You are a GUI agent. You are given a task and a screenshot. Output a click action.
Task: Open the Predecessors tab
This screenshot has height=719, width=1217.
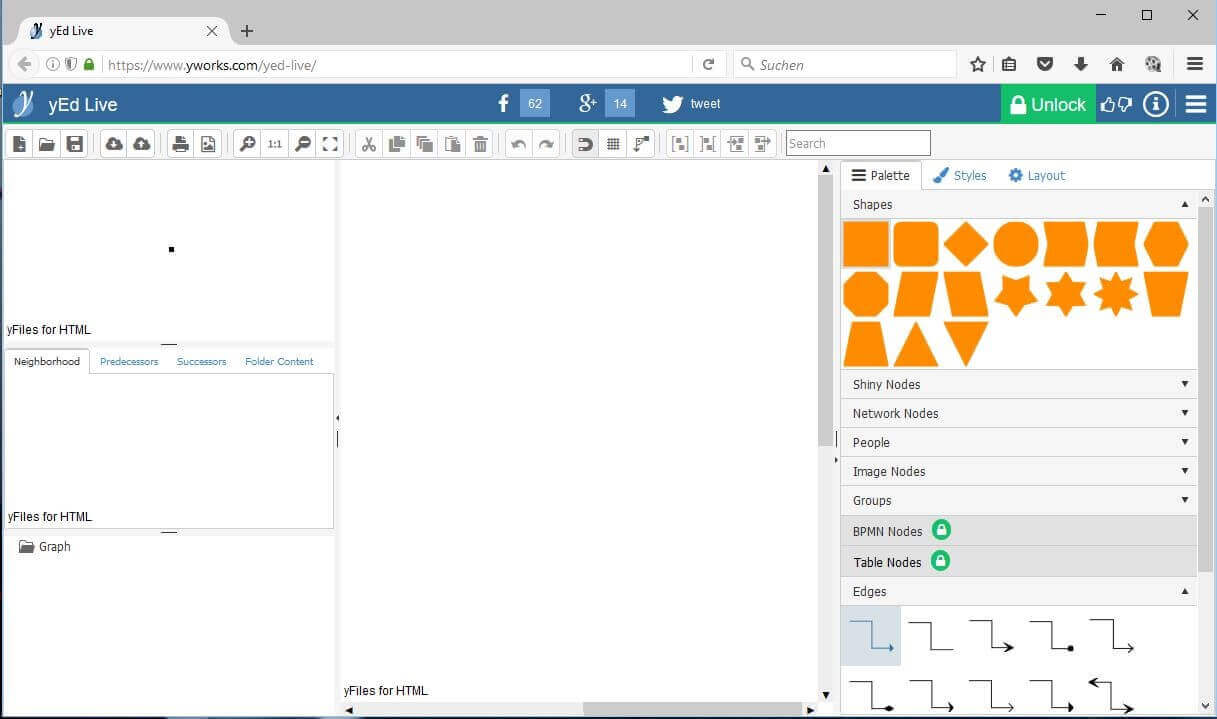pos(129,362)
